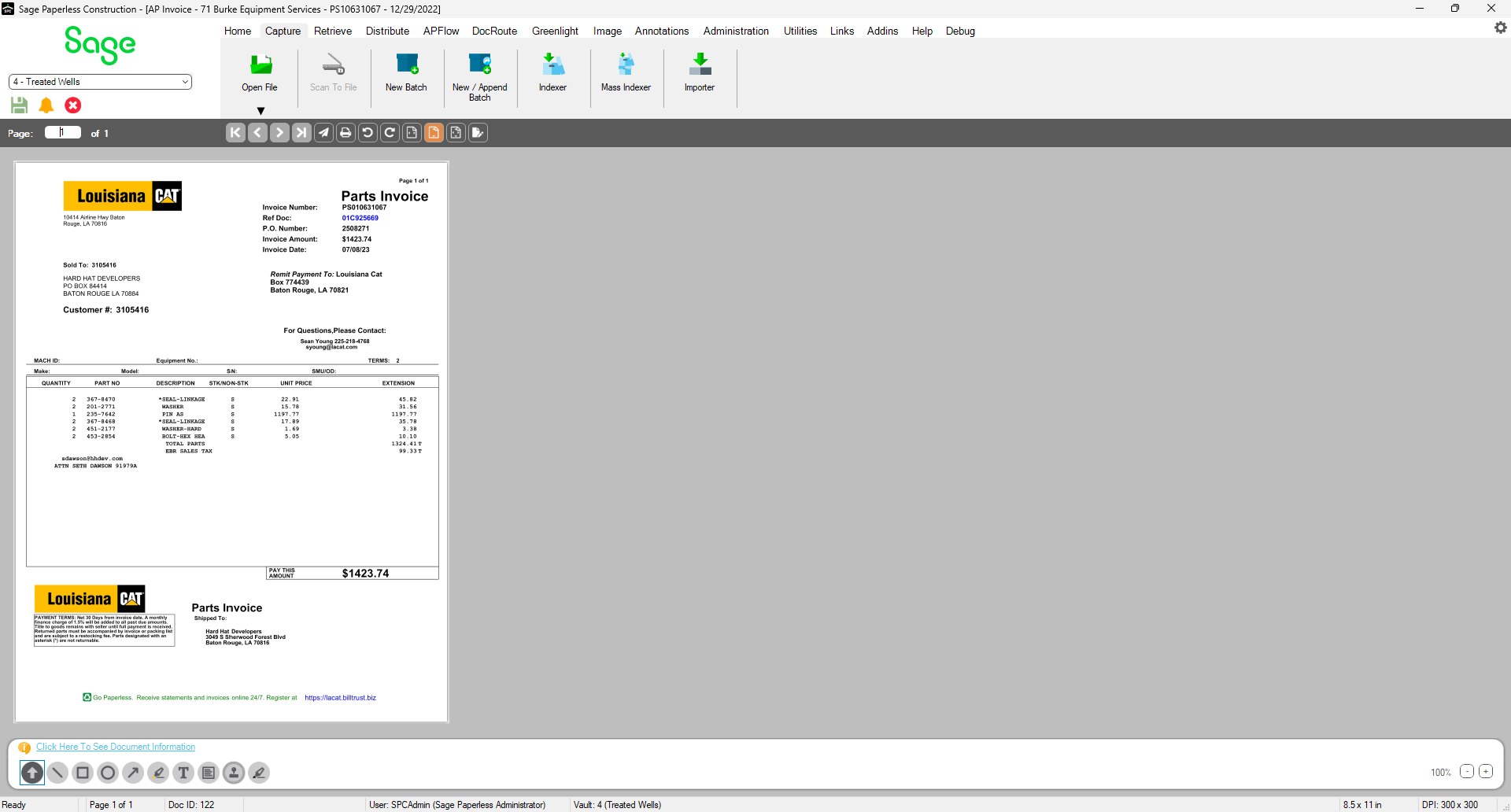Click the green save disk icon
1511x812 pixels.
tap(20, 105)
